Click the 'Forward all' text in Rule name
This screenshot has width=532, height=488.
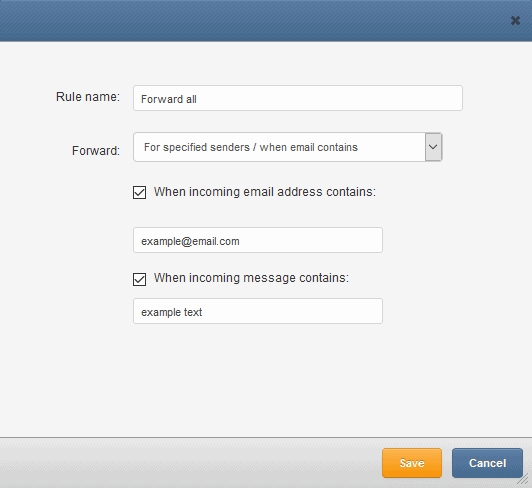pyautogui.click(x=169, y=99)
